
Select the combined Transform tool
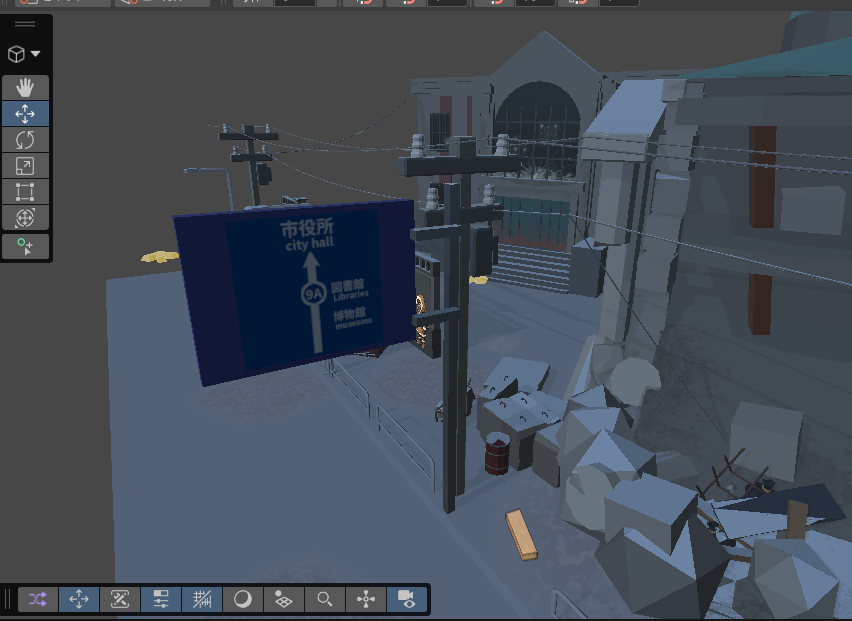point(25,218)
